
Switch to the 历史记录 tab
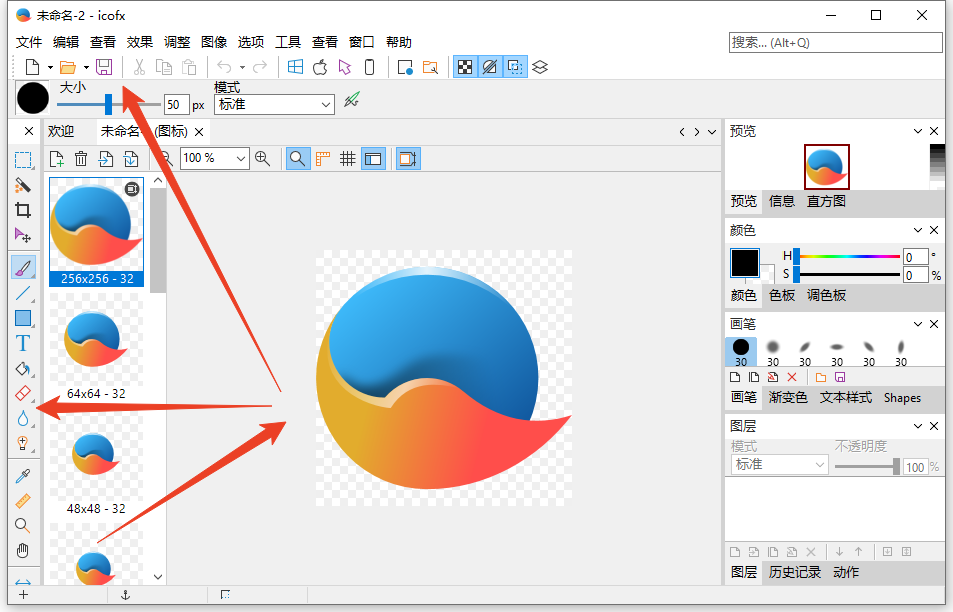(x=794, y=572)
